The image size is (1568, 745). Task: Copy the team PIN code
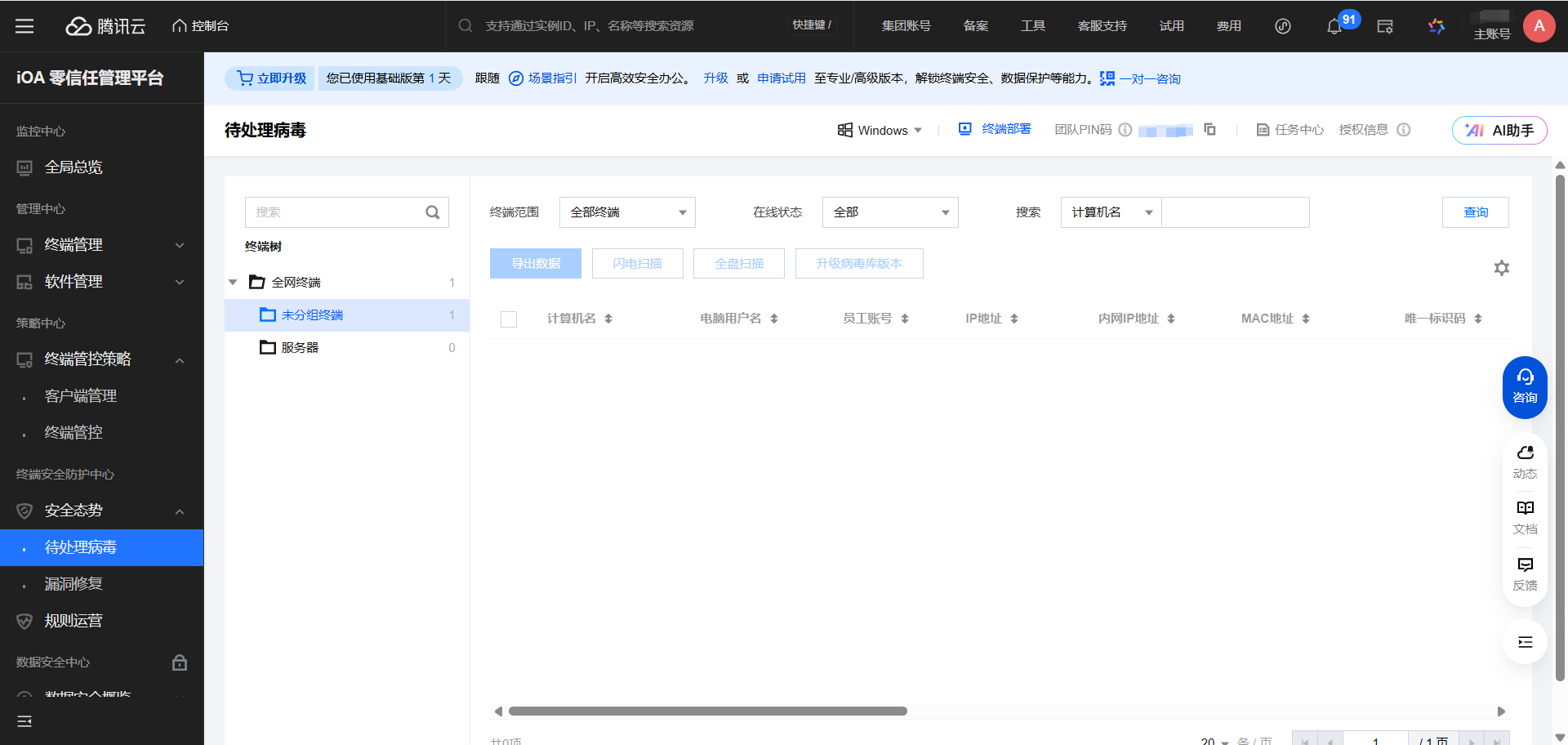tap(1209, 130)
